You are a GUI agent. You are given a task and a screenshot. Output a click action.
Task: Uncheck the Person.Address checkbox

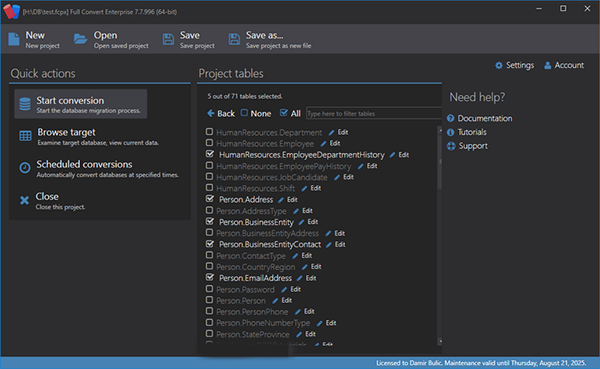(209, 199)
